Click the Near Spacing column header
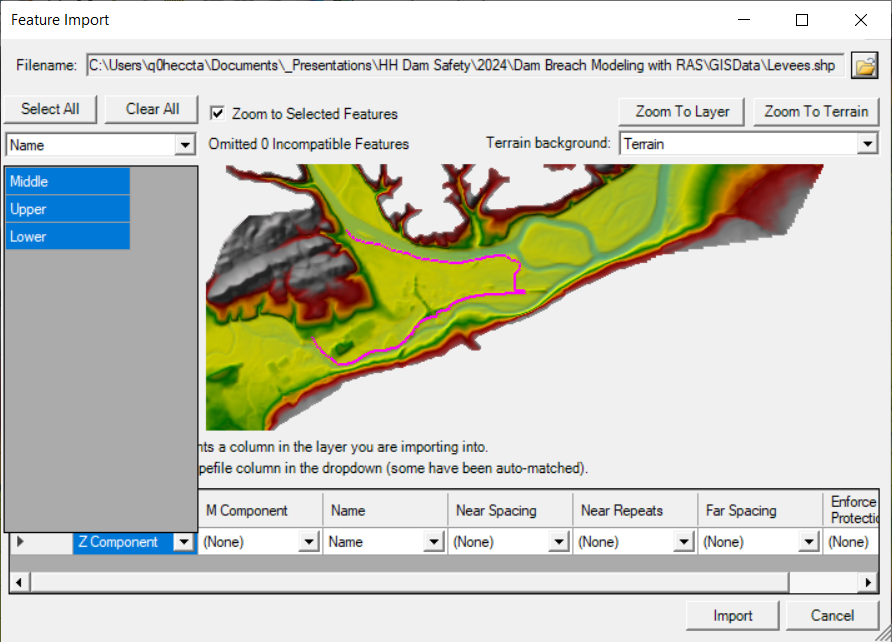The height and width of the screenshot is (642, 892). click(x=510, y=510)
